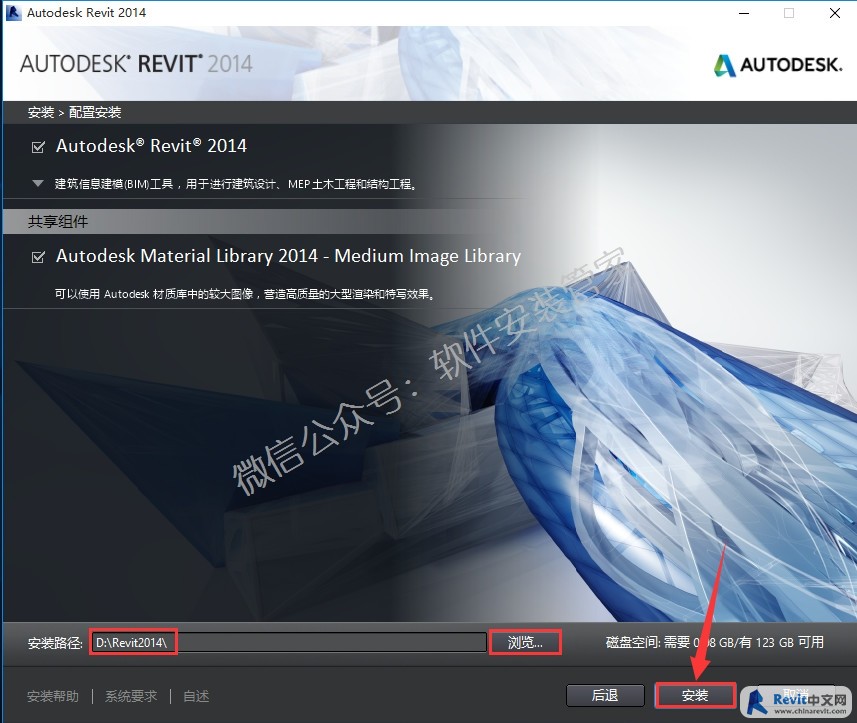Click the install path field D:\Revit2014\
The width and height of the screenshot is (857, 723).
[x=289, y=642]
